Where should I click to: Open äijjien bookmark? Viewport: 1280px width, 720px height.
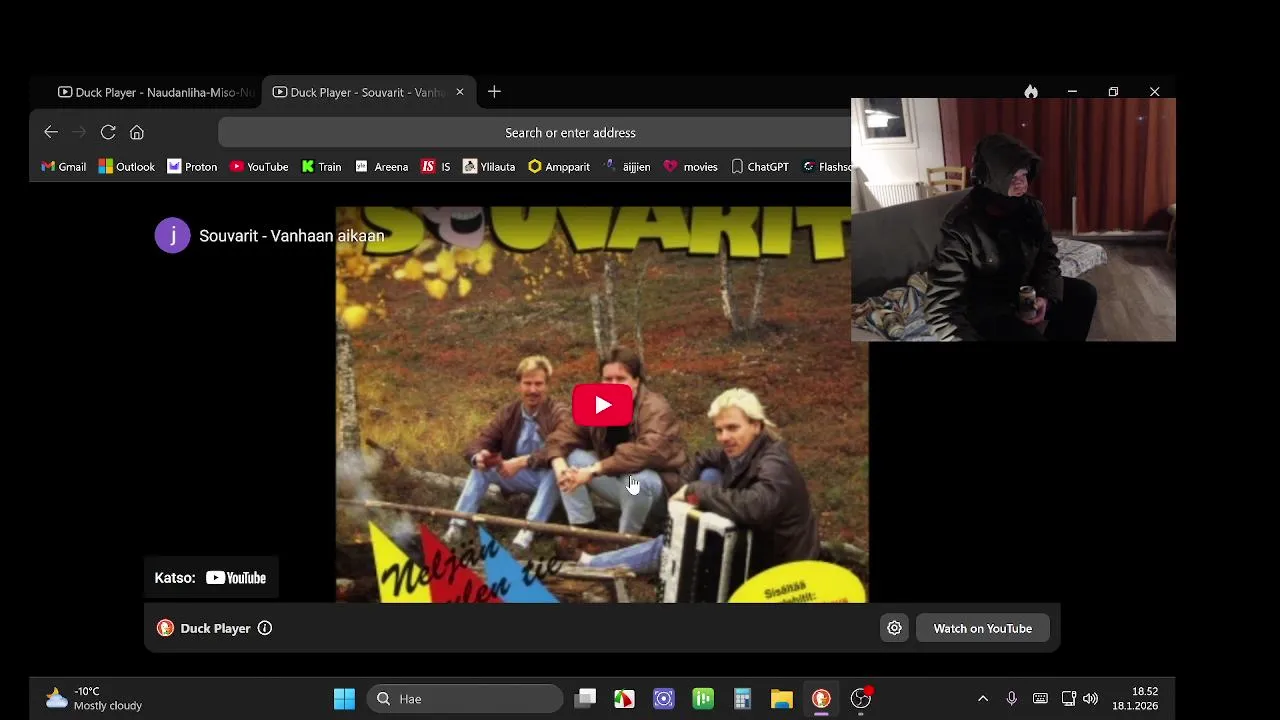click(x=627, y=167)
